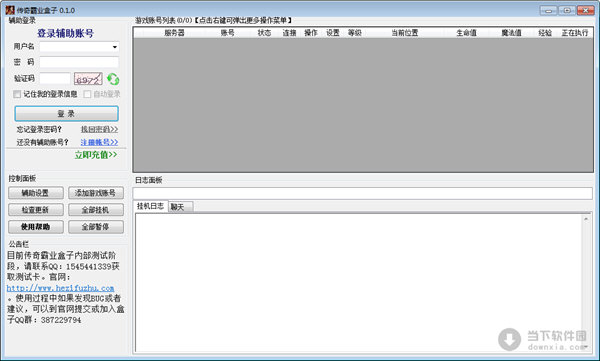Click the 生命值 column header

click(x=466, y=33)
